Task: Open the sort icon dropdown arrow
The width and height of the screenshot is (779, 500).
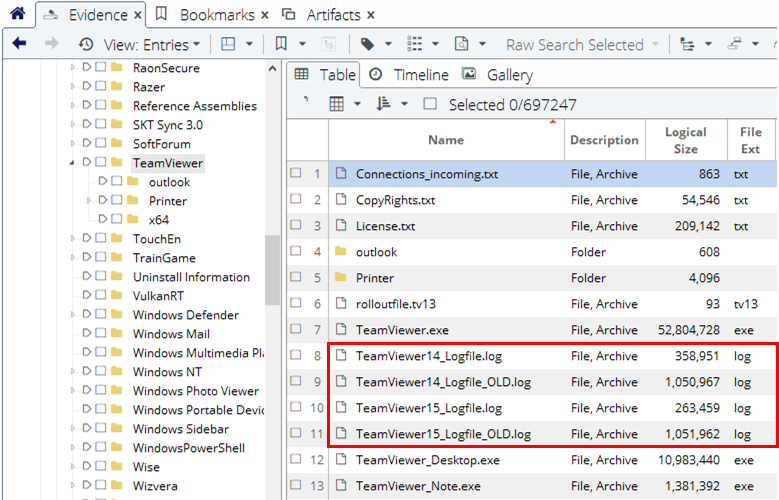Action: point(404,104)
